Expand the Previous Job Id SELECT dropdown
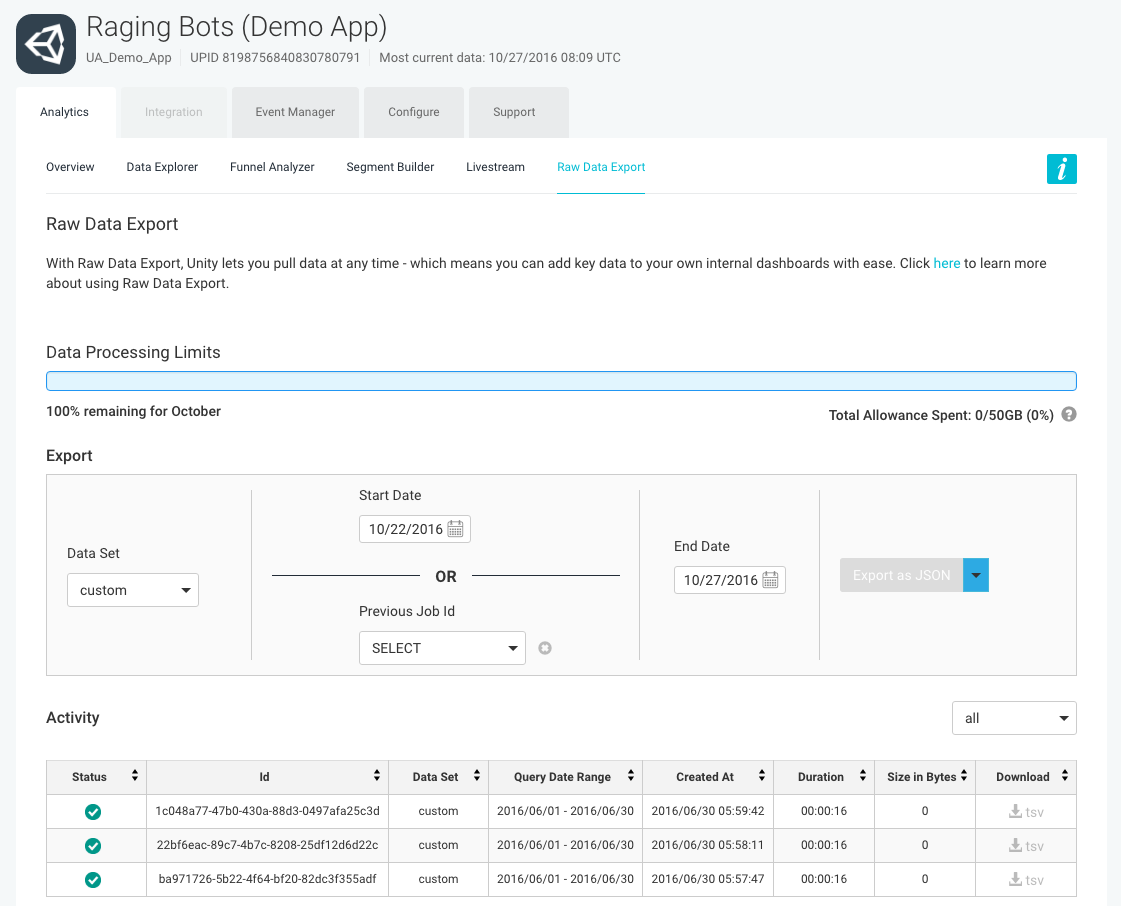 click(442, 648)
